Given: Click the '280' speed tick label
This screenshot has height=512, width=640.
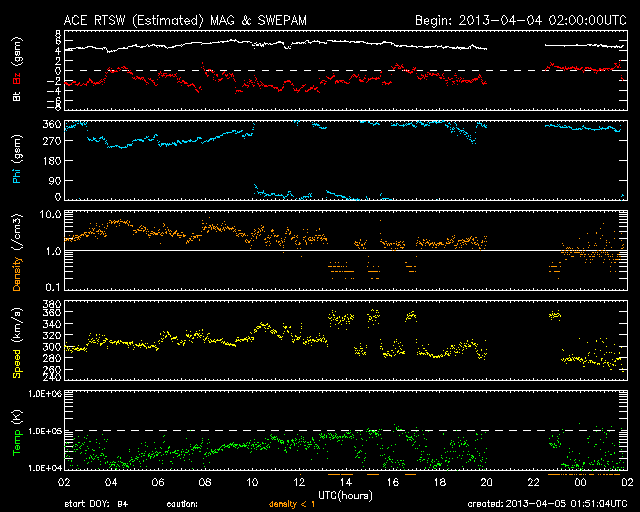Looking at the screenshot, I should point(52,358).
